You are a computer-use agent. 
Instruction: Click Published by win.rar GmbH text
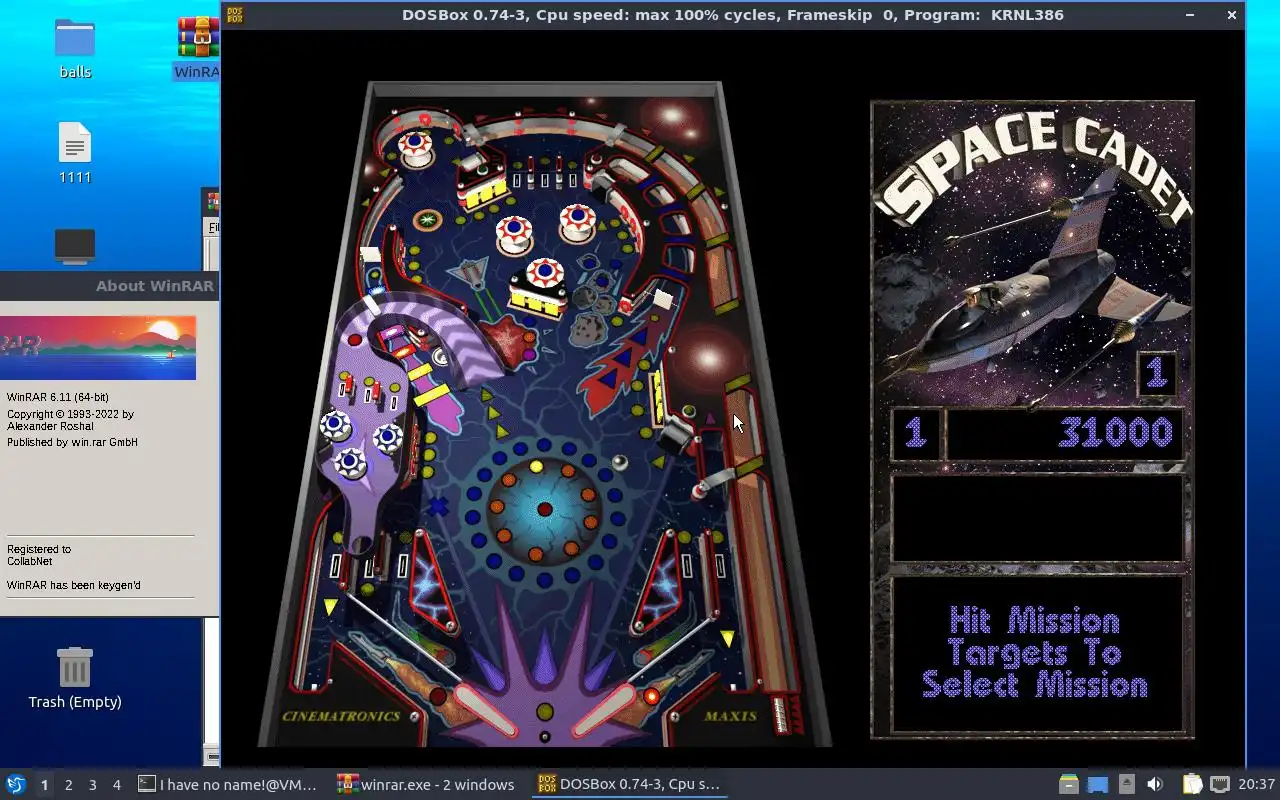(x=72, y=442)
